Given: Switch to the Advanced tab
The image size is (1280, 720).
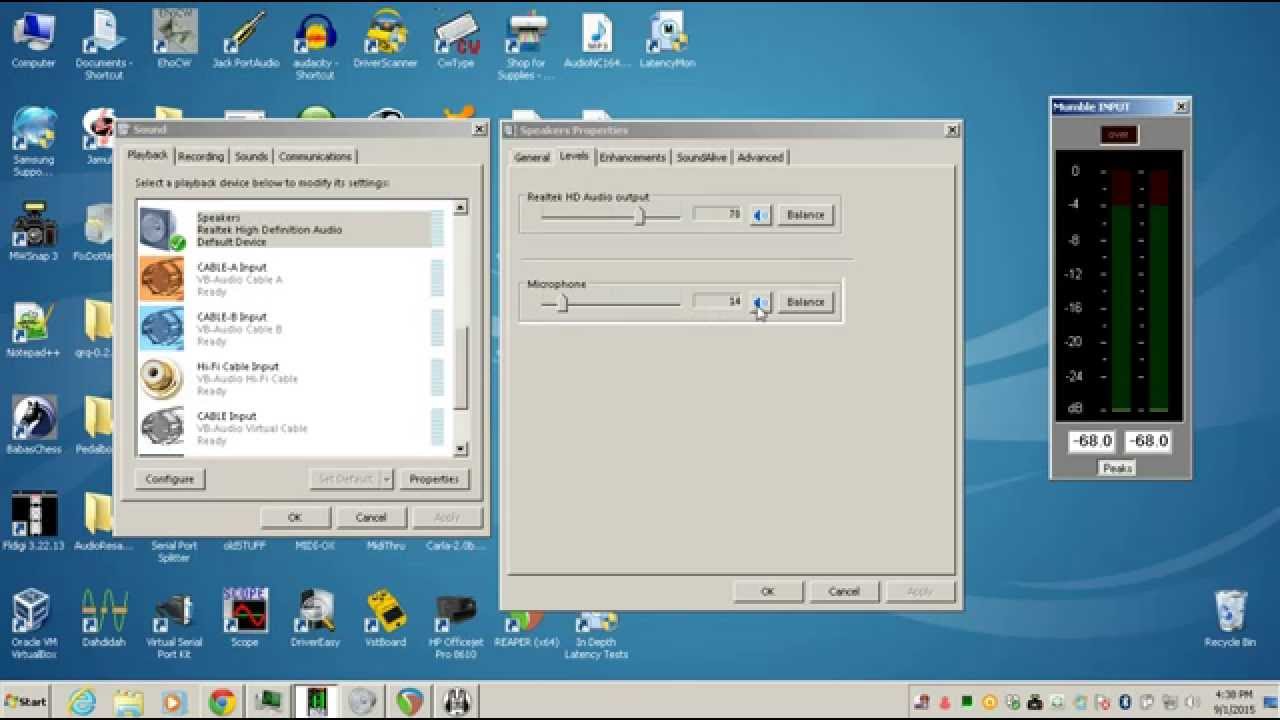Looking at the screenshot, I should point(760,157).
